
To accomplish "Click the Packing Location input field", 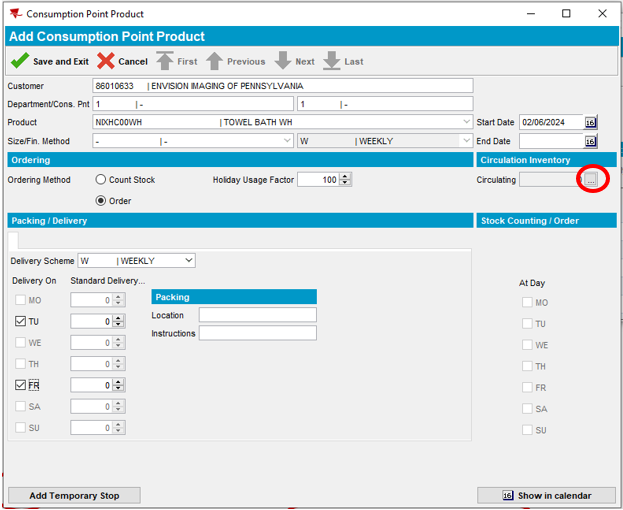I will [257, 315].
